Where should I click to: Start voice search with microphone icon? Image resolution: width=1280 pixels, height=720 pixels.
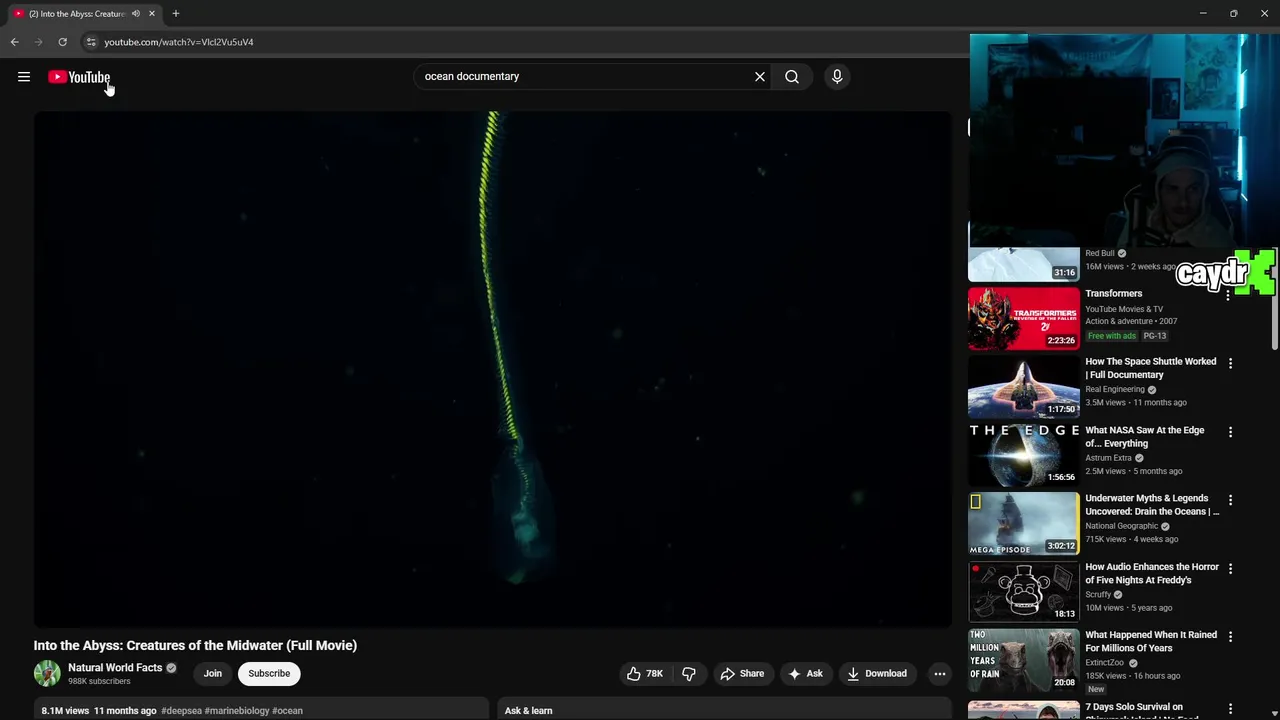(x=837, y=76)
